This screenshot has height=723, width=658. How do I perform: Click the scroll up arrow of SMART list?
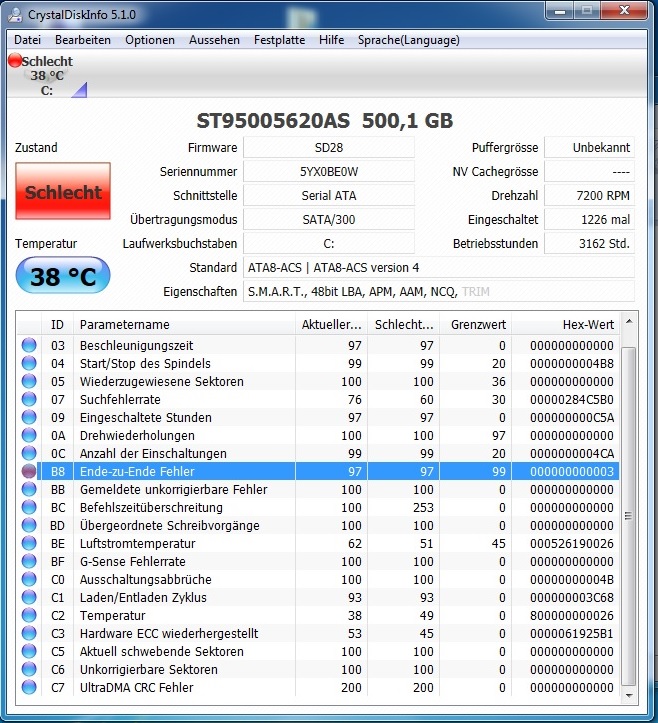[x=629, y=321]
